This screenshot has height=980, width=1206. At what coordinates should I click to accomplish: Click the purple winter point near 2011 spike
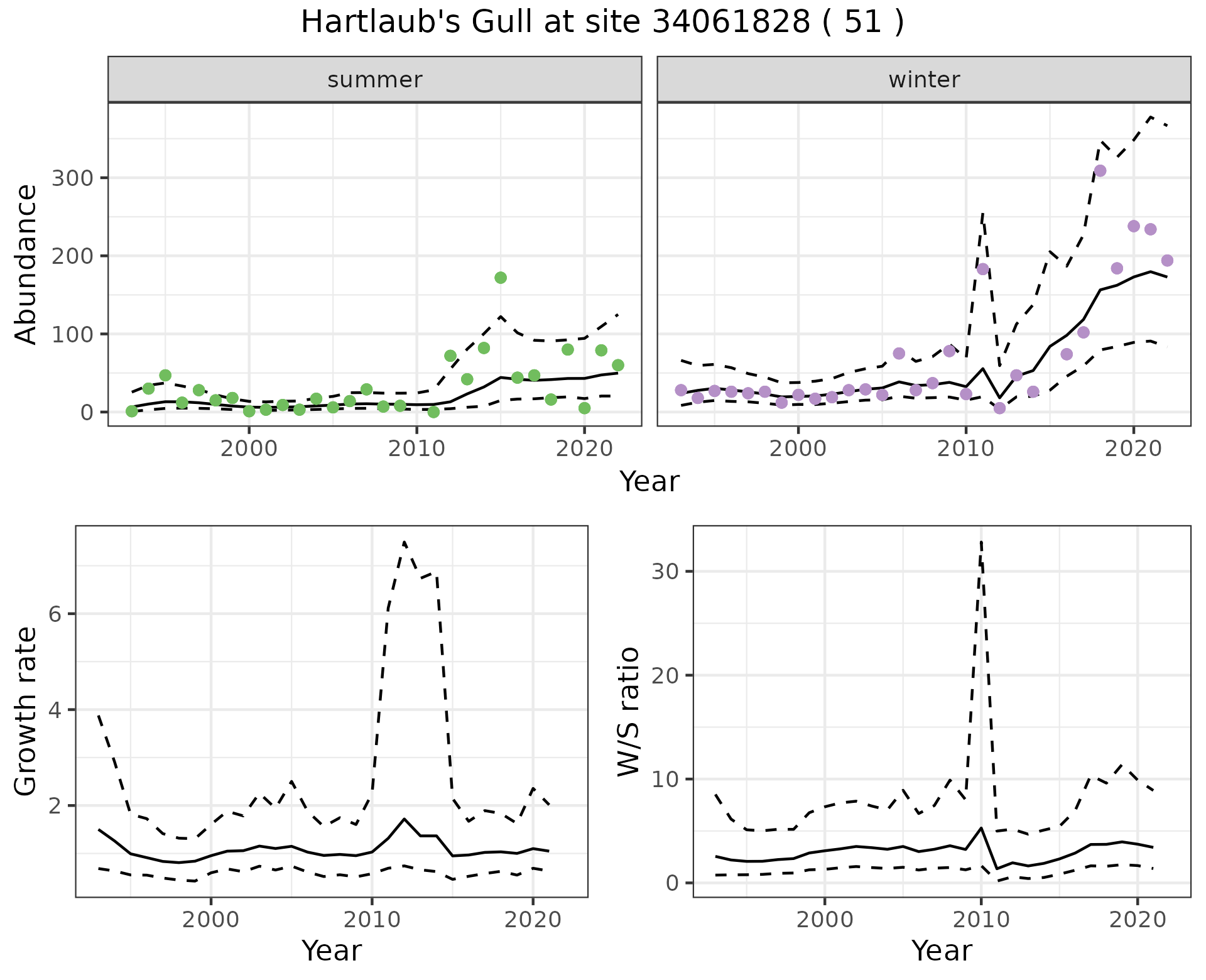[x=983, y=269]
